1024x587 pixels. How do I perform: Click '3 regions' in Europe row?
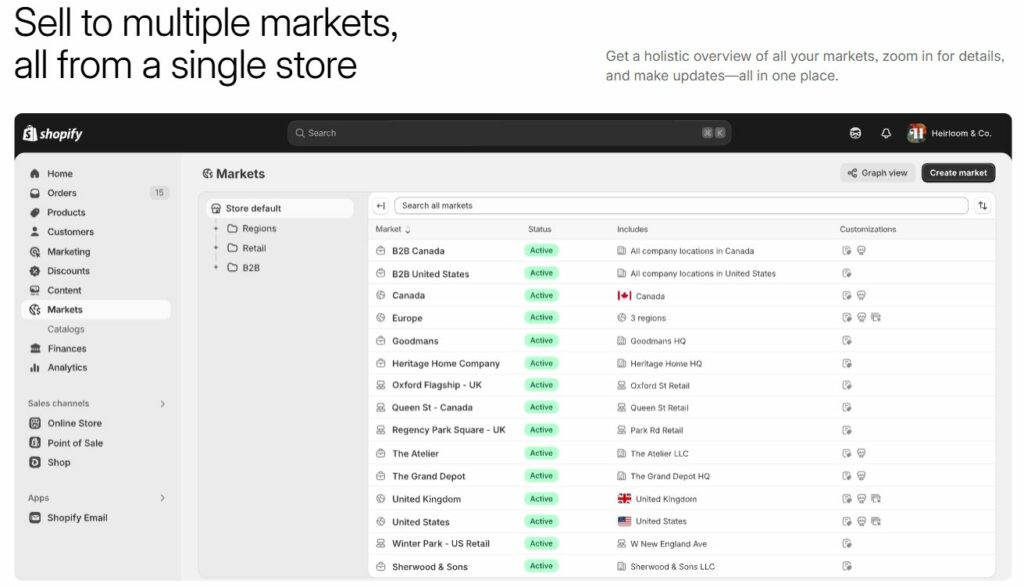pos(648,318)
